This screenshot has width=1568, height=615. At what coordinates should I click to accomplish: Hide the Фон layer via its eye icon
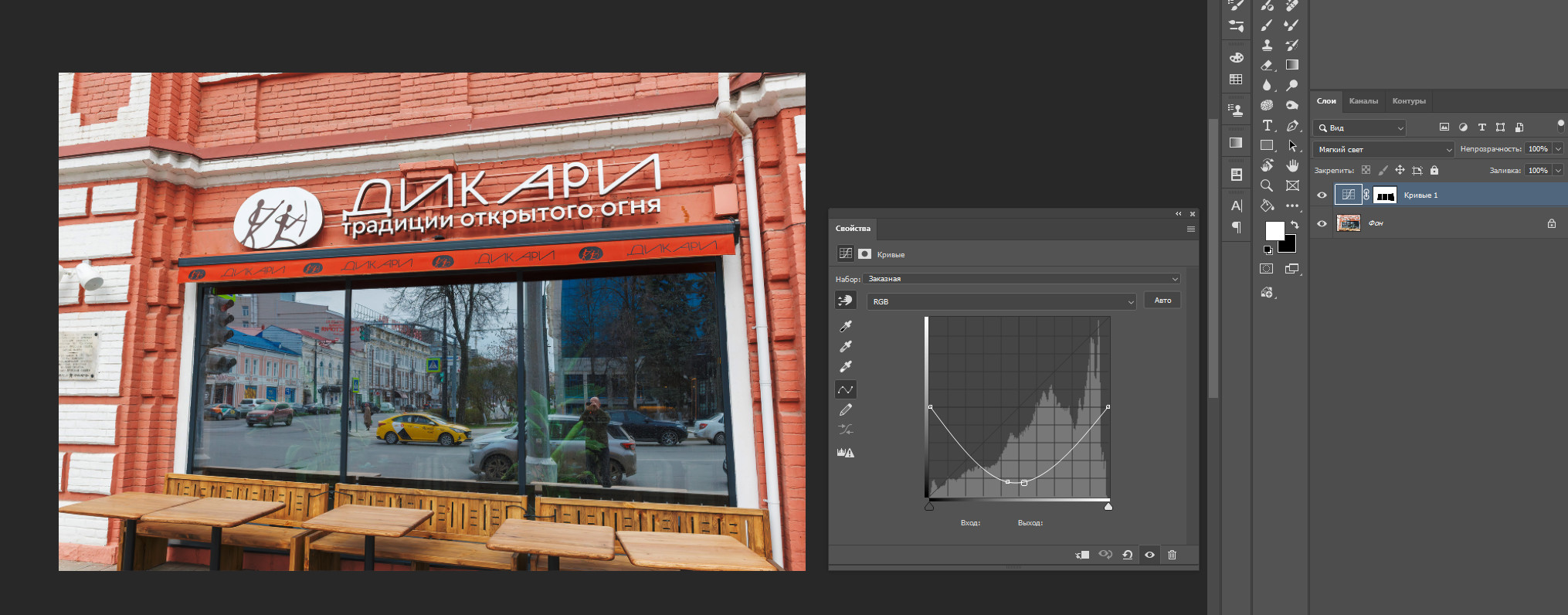(1322, 223)
